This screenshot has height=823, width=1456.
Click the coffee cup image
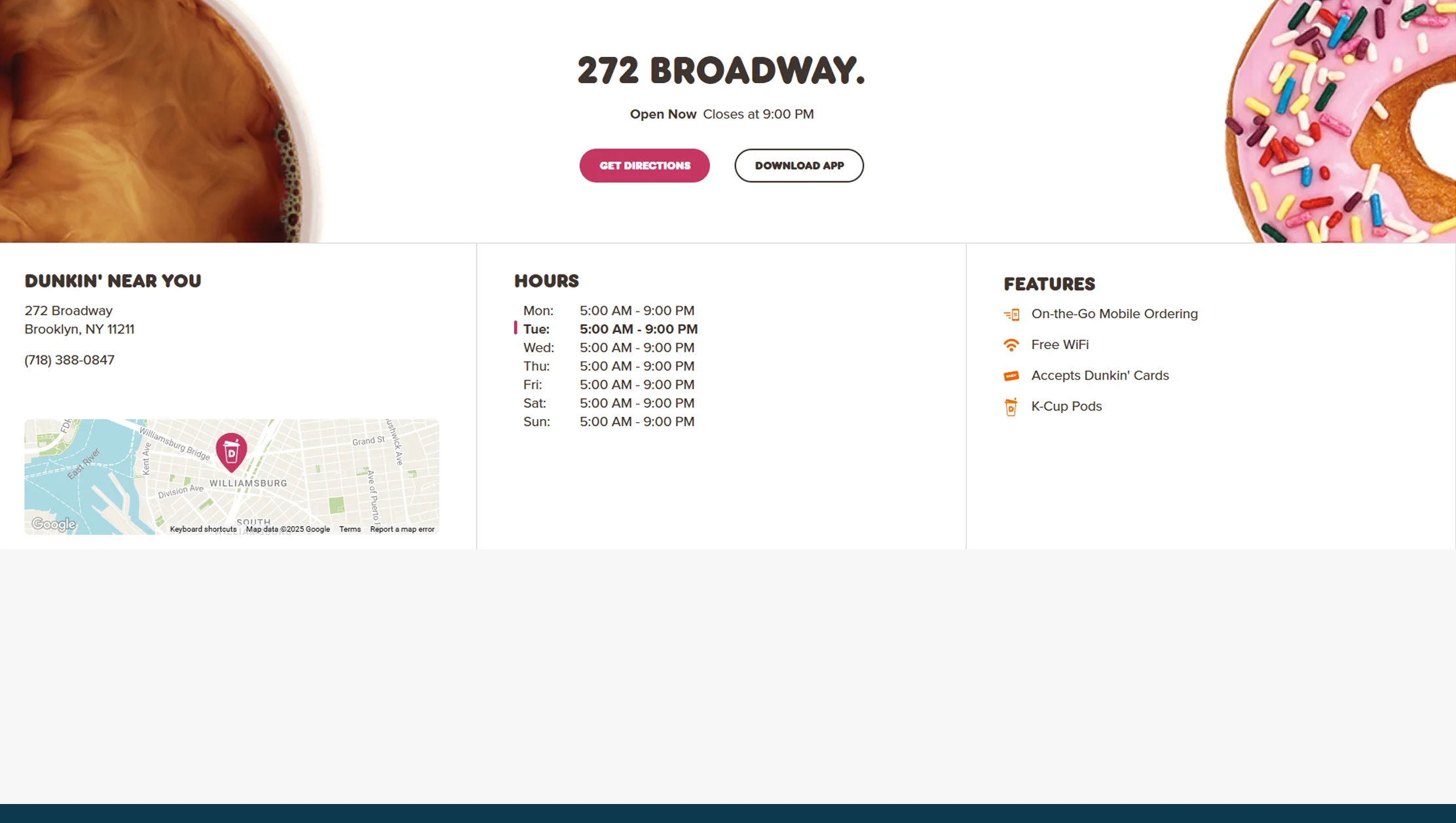coord(151,121)
